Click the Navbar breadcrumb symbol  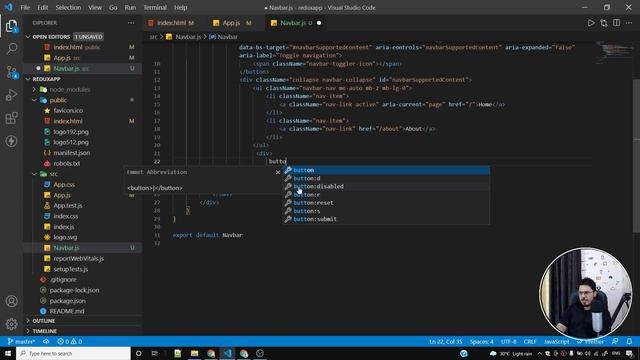[x=223, y=37]
